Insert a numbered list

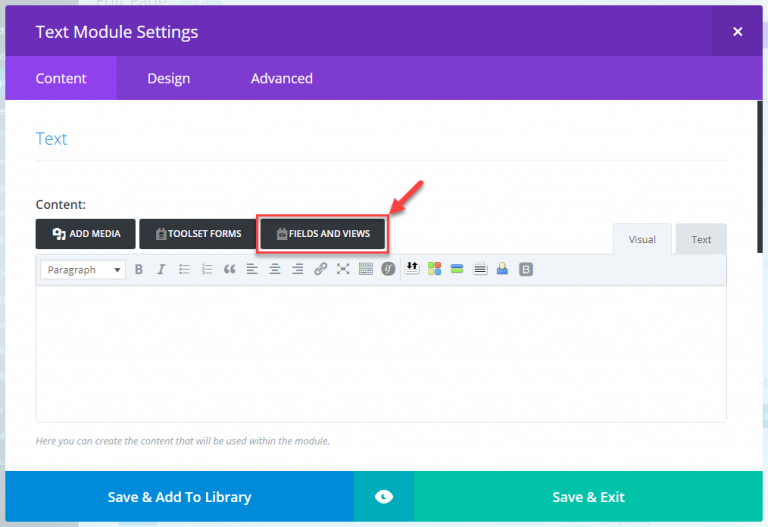coord(207,269)
